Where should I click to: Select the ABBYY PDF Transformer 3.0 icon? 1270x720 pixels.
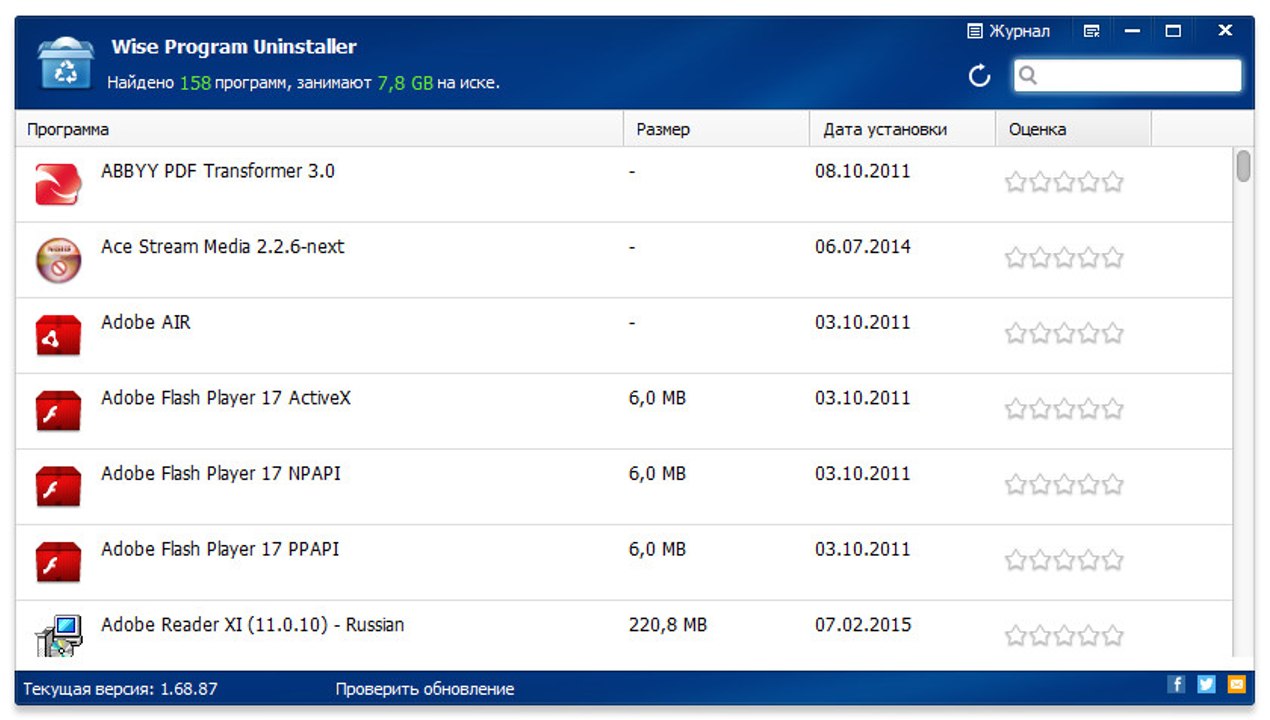pyautogui.click(x=58, y=184)
